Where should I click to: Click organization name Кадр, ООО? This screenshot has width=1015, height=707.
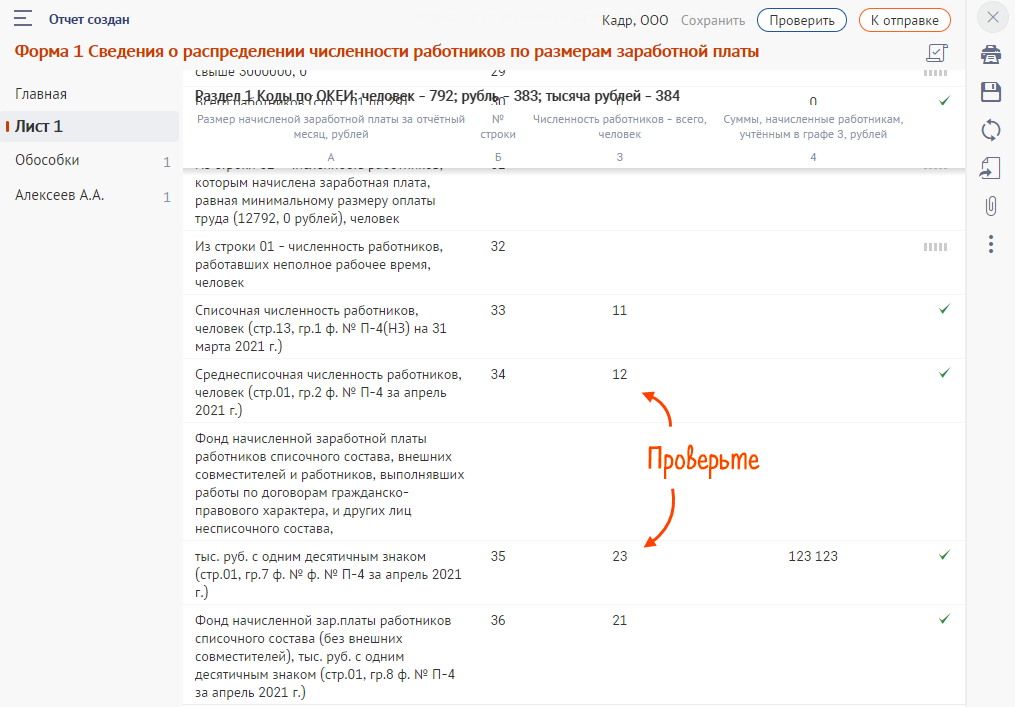(x=634, y=21)
